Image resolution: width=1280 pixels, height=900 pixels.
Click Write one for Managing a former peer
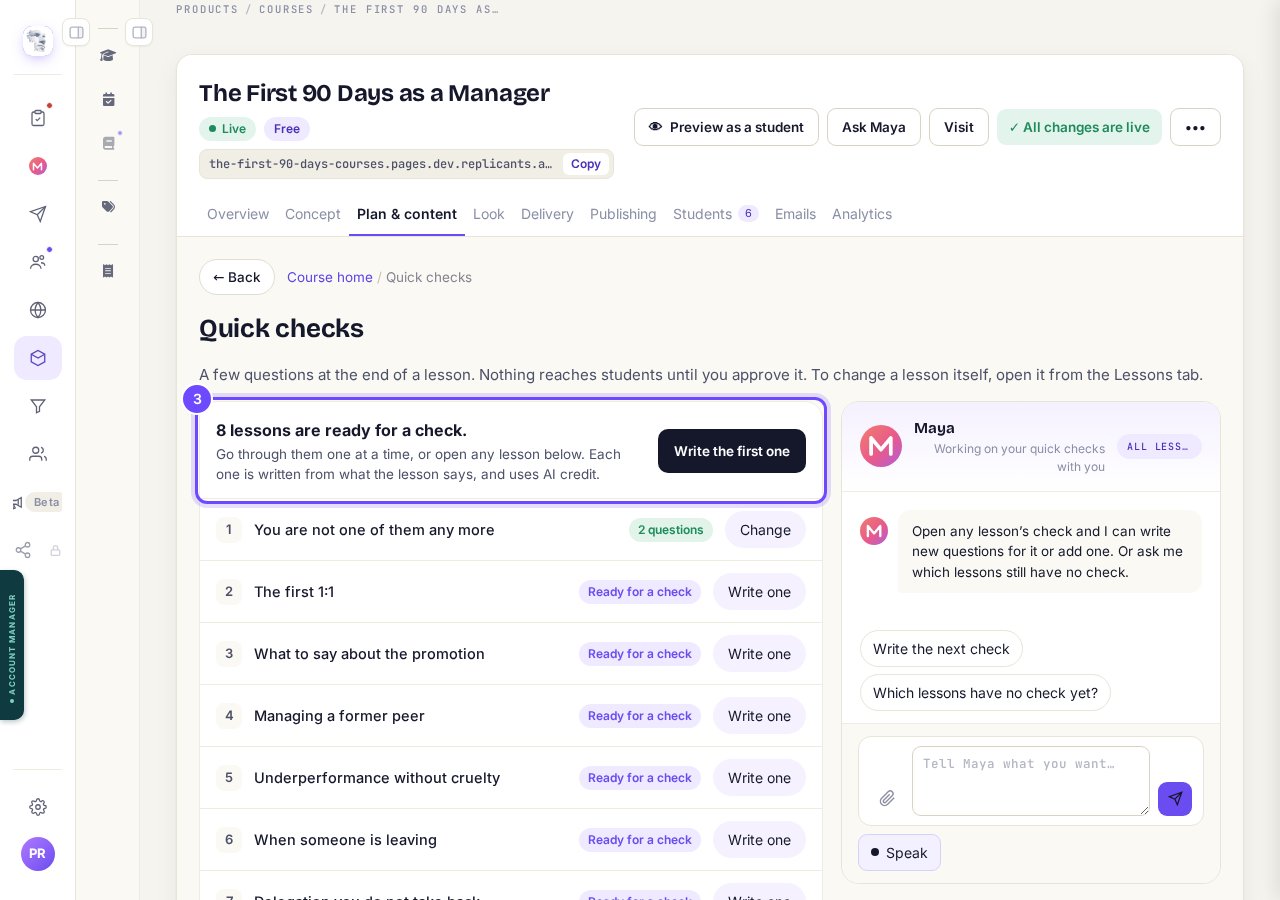click(x=759, y=716)
